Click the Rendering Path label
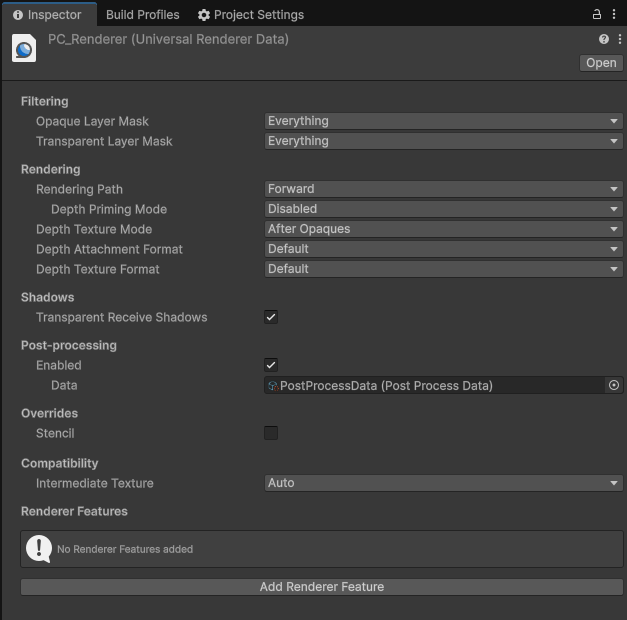The image size is (627, 620). pyautogui.click(x=79, y=189)
